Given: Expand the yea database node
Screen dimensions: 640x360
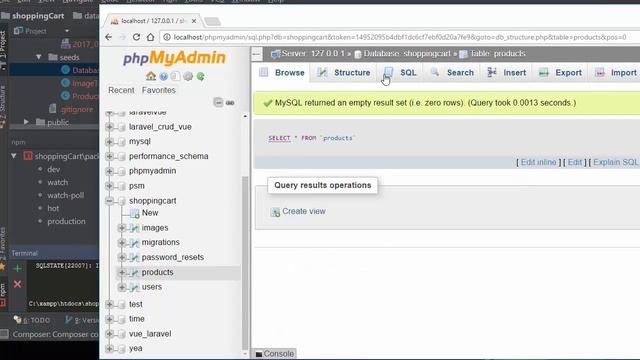Looking at the screenshot, I should [x=109, y=349].
